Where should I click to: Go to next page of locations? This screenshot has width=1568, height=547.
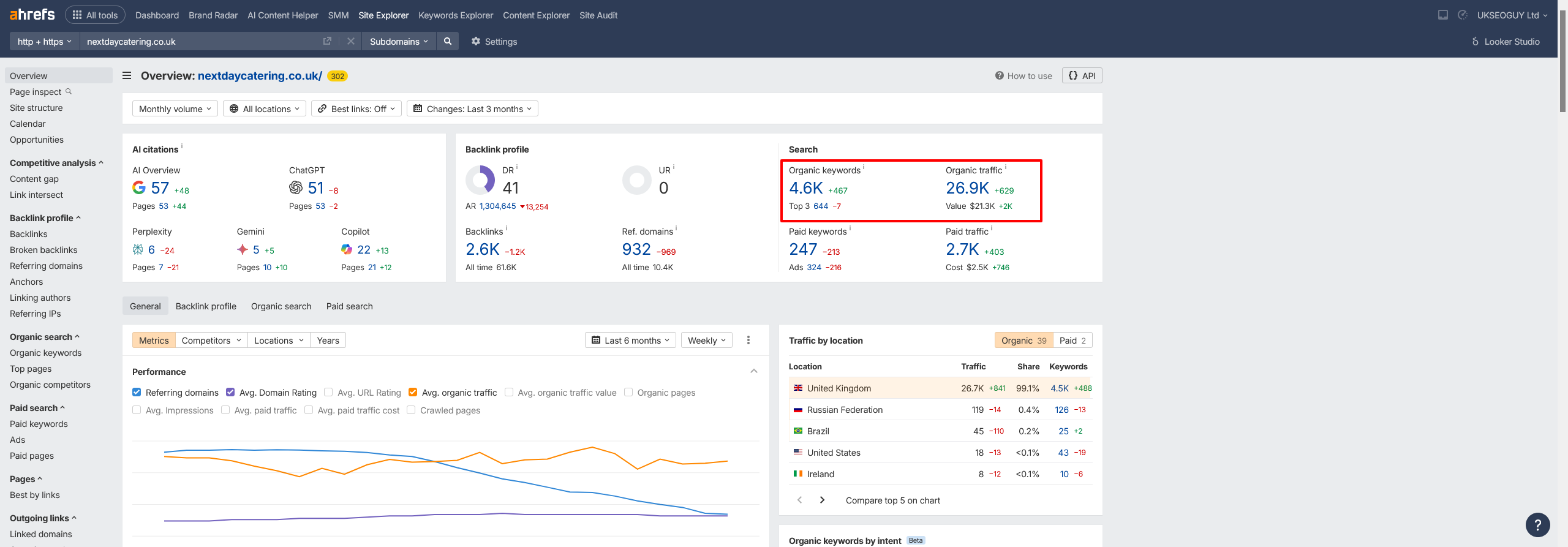(x=822, y=500)
